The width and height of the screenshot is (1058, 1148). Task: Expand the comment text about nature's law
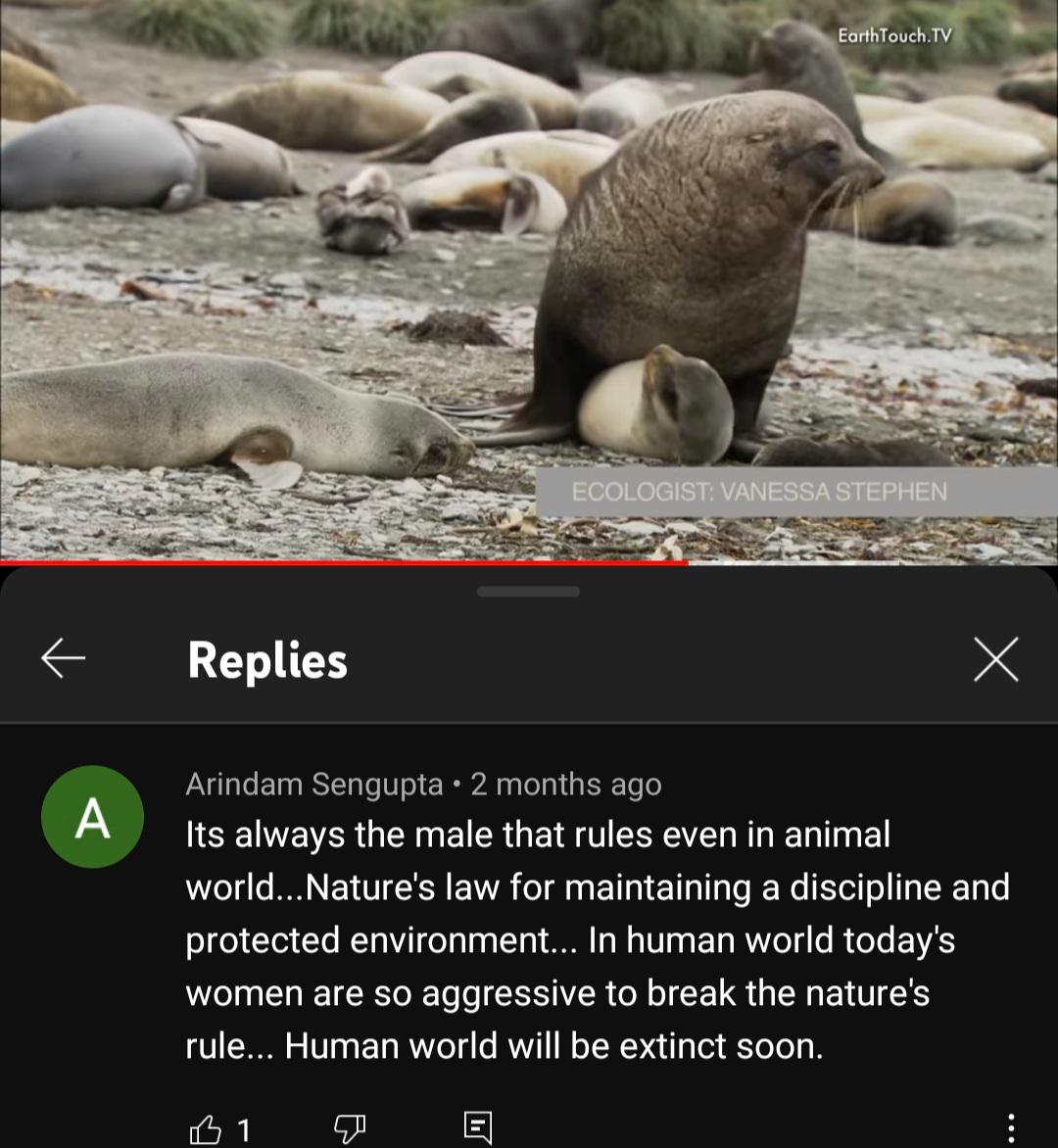(598, 940)
